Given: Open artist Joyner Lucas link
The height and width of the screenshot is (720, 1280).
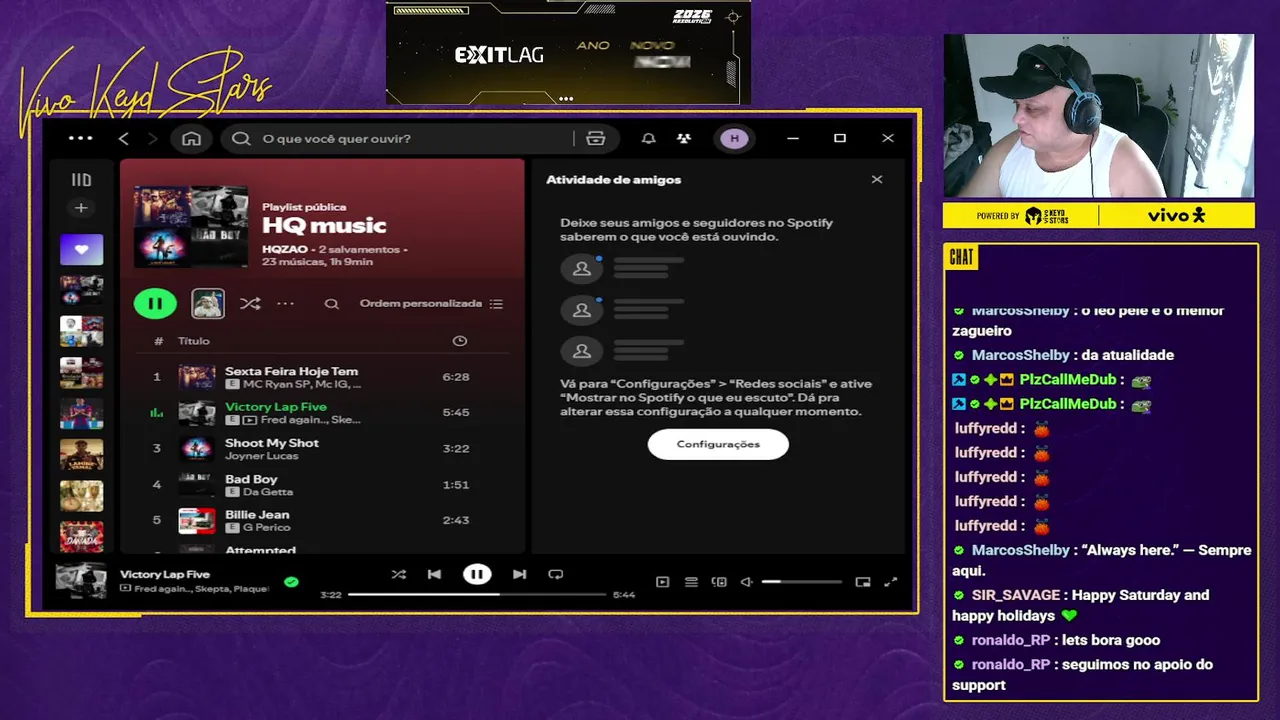Looking at the screenshot, I should pos(261,456).
